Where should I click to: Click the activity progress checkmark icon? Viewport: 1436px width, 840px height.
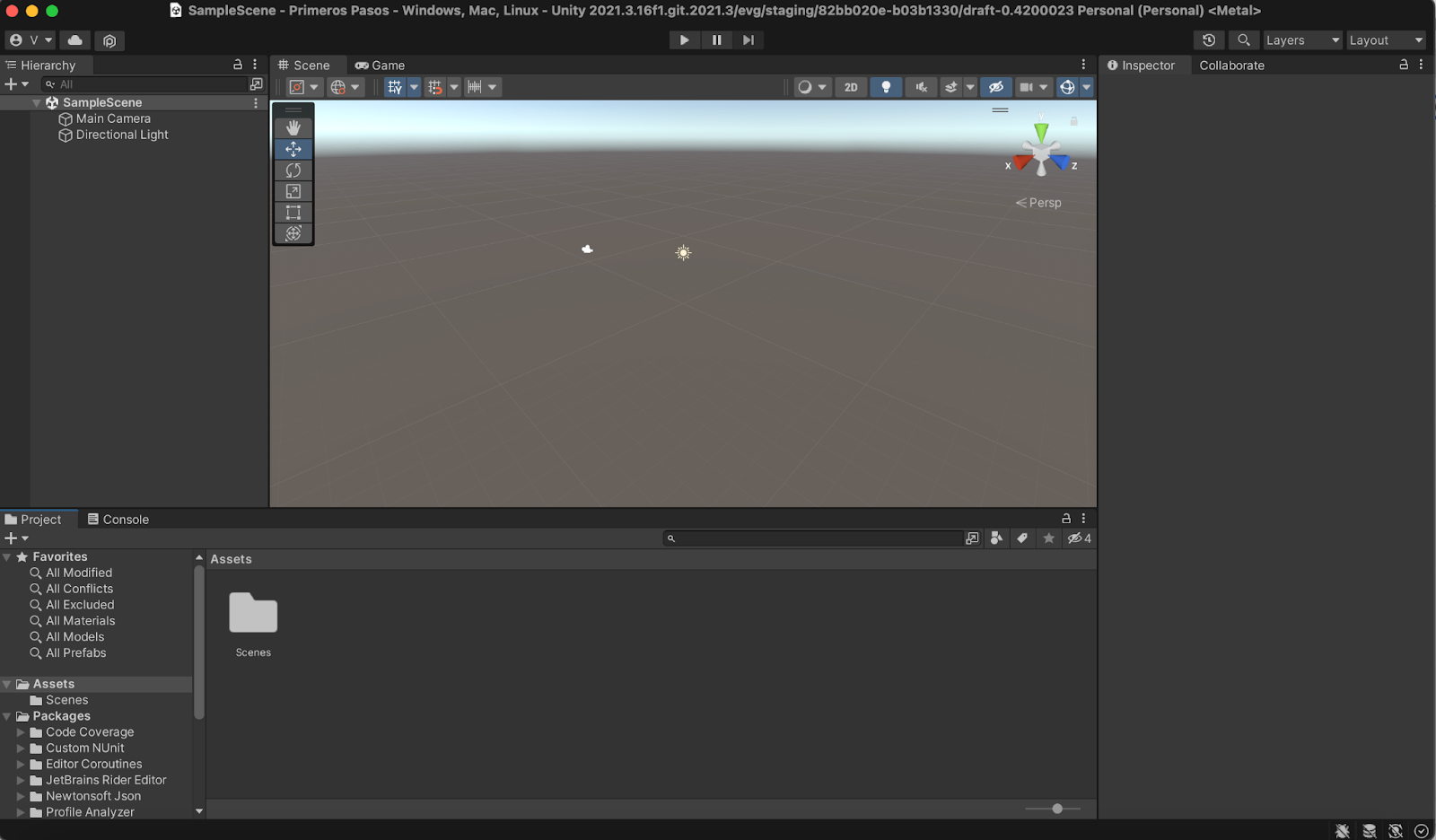pyautogui.click(x=1422, y=831)
